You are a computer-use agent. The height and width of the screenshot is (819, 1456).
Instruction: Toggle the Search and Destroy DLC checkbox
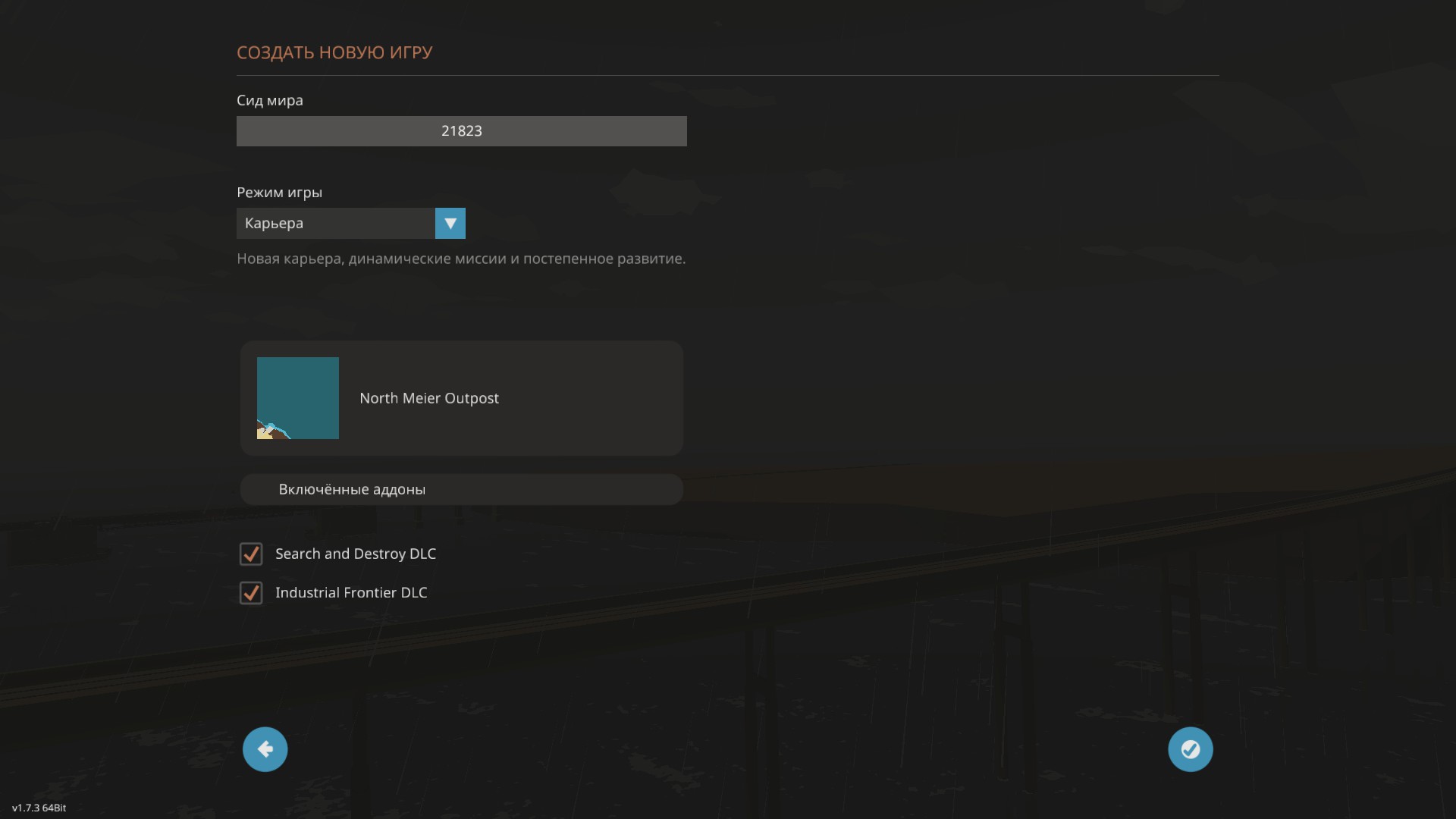click(251, 554)
